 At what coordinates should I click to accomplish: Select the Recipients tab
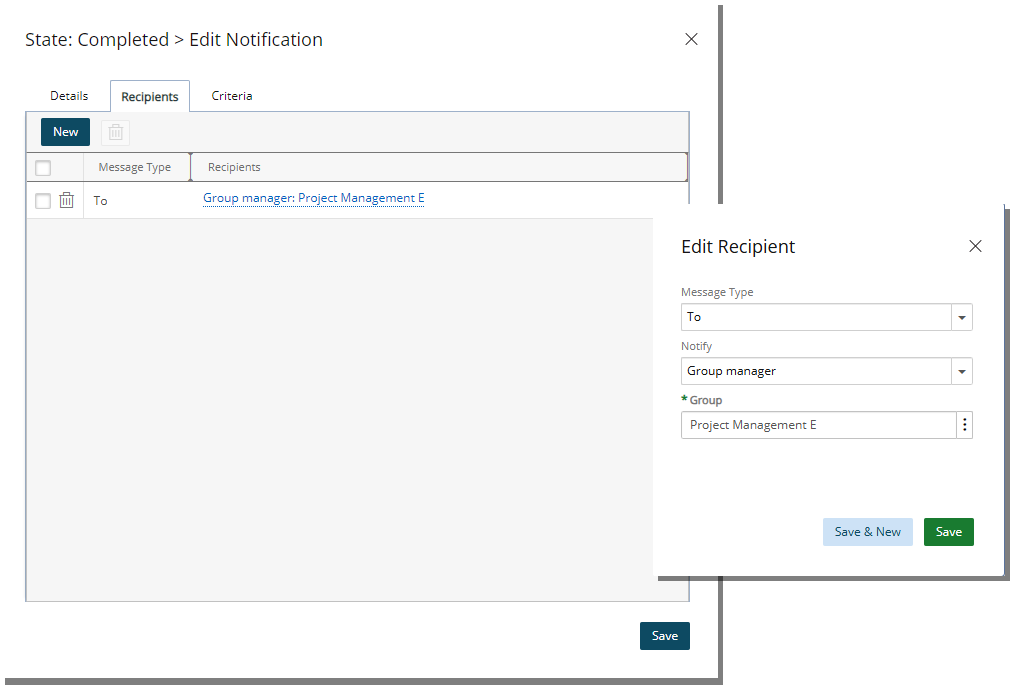(150, 96)
